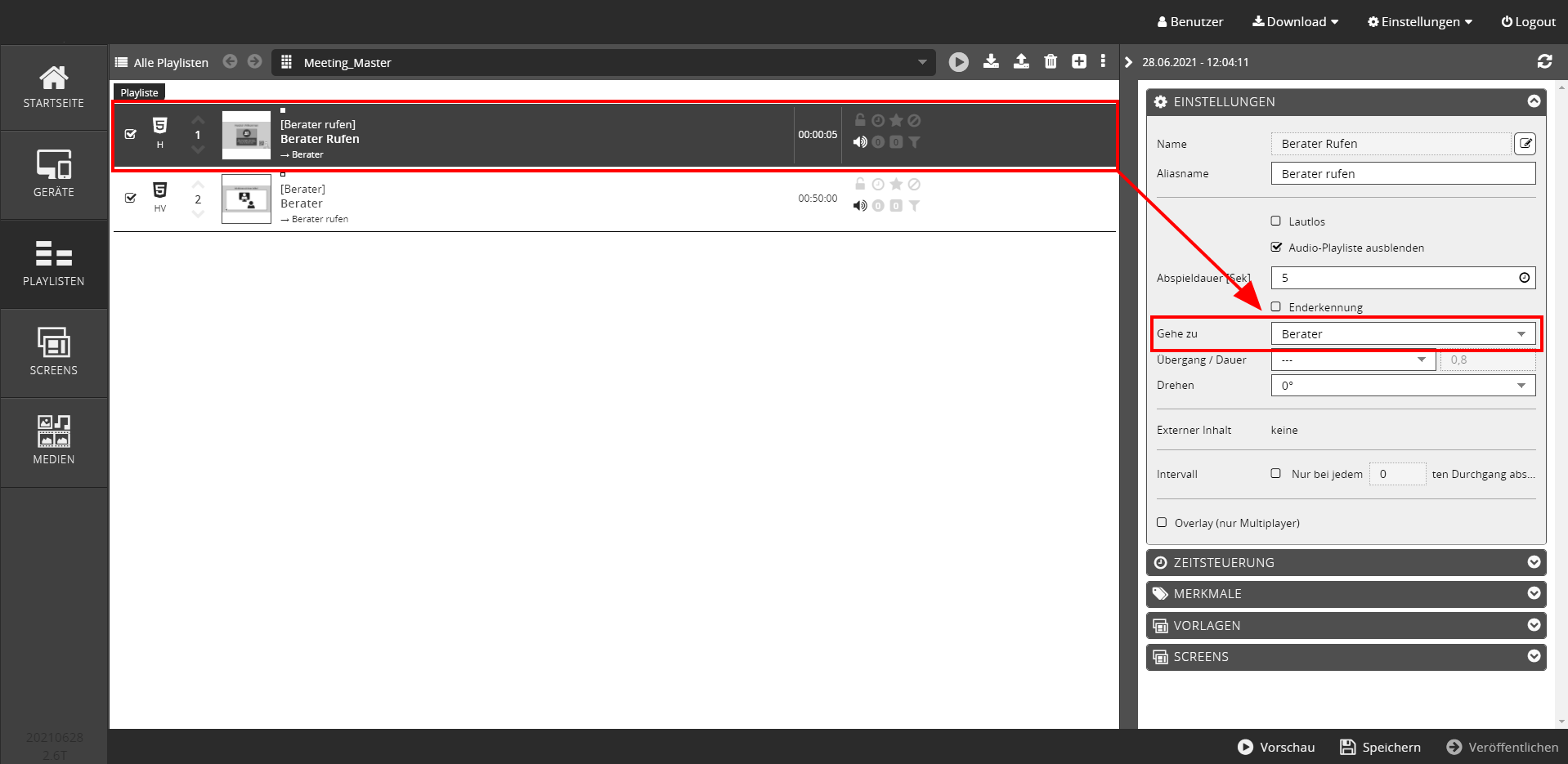Open the Gehe zu dropdown
The width and height of the screenshot is (1568, 764).
(1403, 334)
